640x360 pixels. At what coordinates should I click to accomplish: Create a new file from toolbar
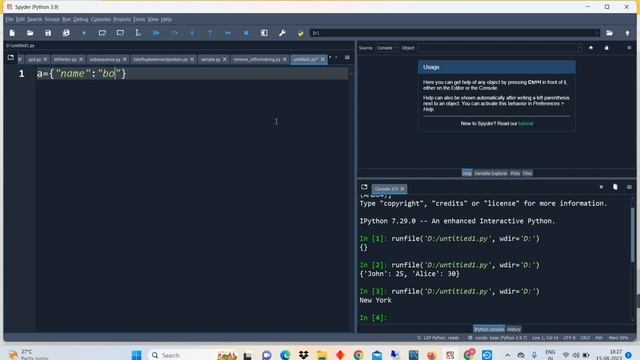pos(12,33)
